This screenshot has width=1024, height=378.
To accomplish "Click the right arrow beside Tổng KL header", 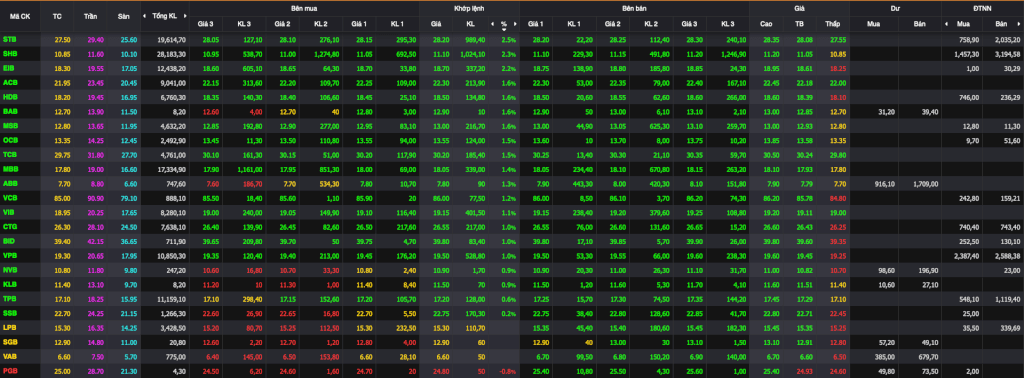I will pos(185,16).
